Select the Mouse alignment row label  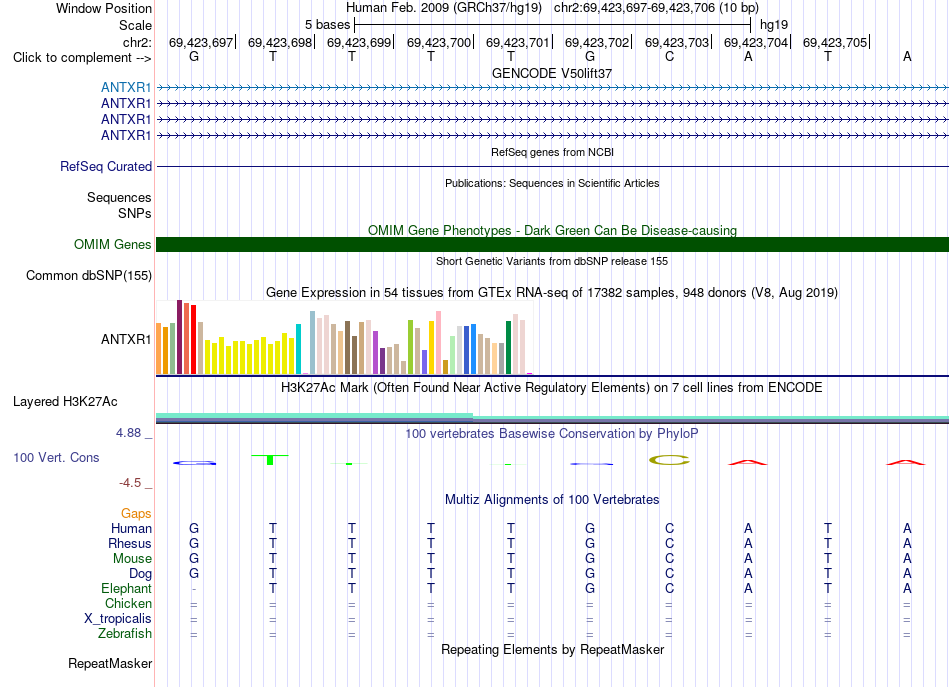(x=132, y=559)
